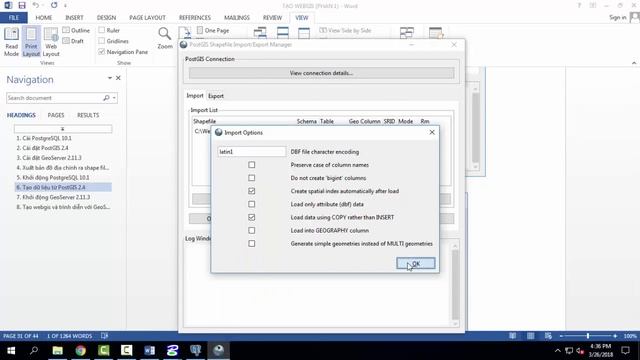Click search magnifier in Navigation pane
Screen dimensions: 640x360
(106, 98)
